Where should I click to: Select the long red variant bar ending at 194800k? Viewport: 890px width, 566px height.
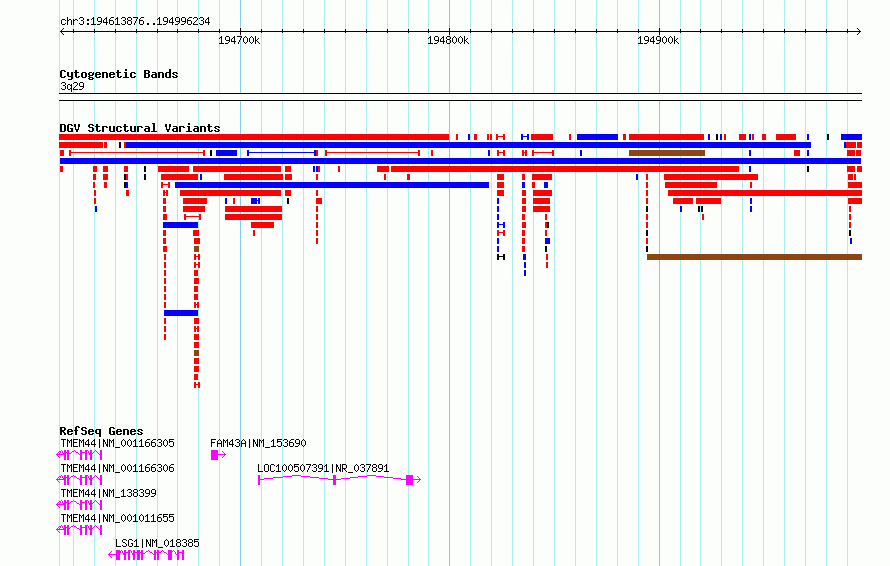tap(254, 137)
